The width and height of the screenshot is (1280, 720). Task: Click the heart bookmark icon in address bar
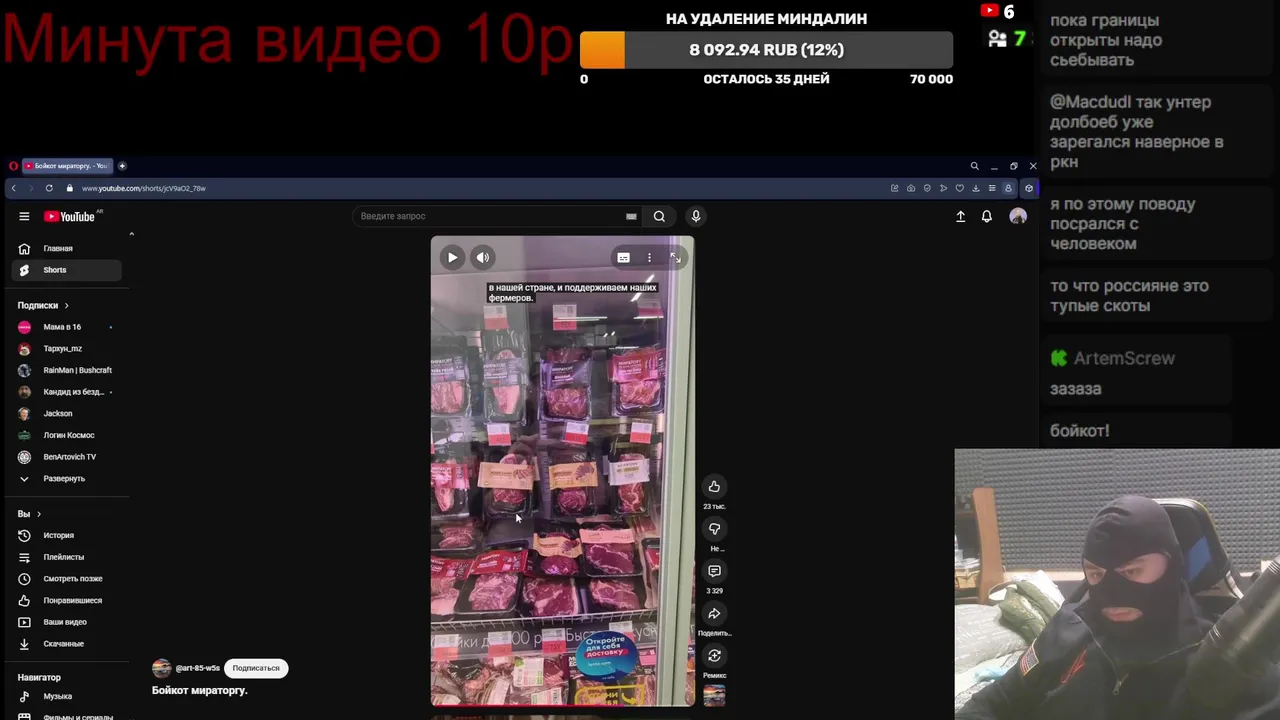click(x=960, y=188)
